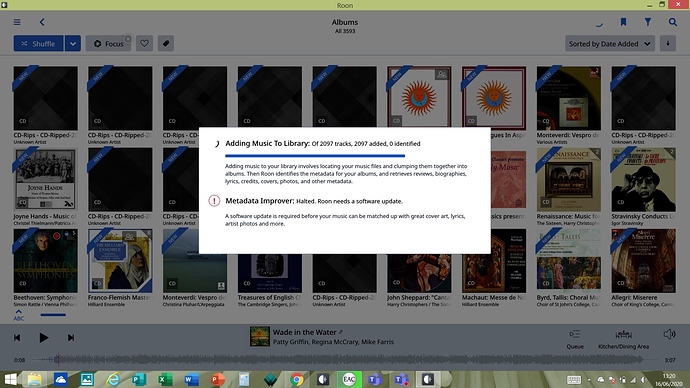Open the now playing album thumbnail
This screenshot has width=690, height=388.
[260, 337]
